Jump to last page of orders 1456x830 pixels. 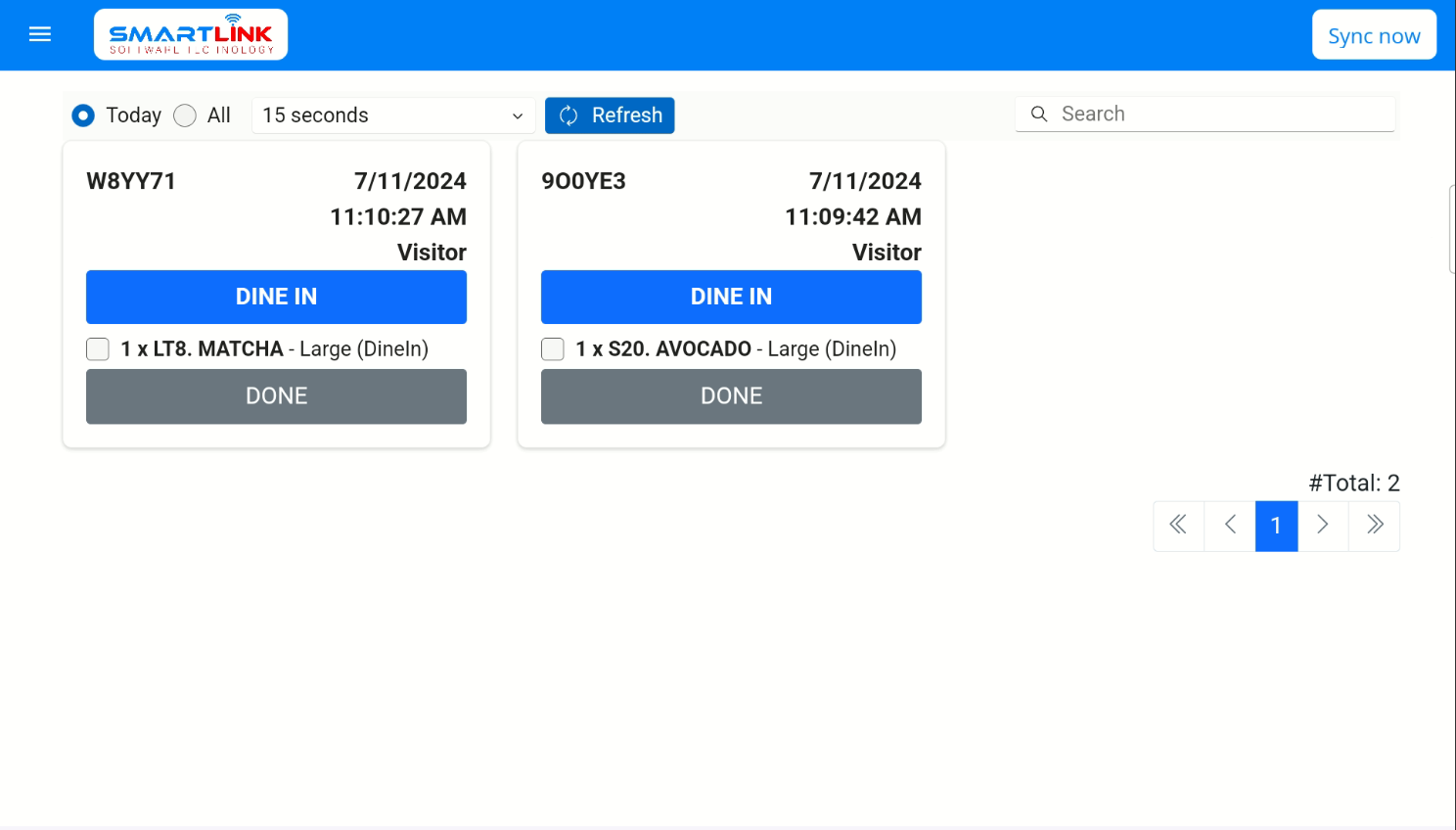point(1375,526)
